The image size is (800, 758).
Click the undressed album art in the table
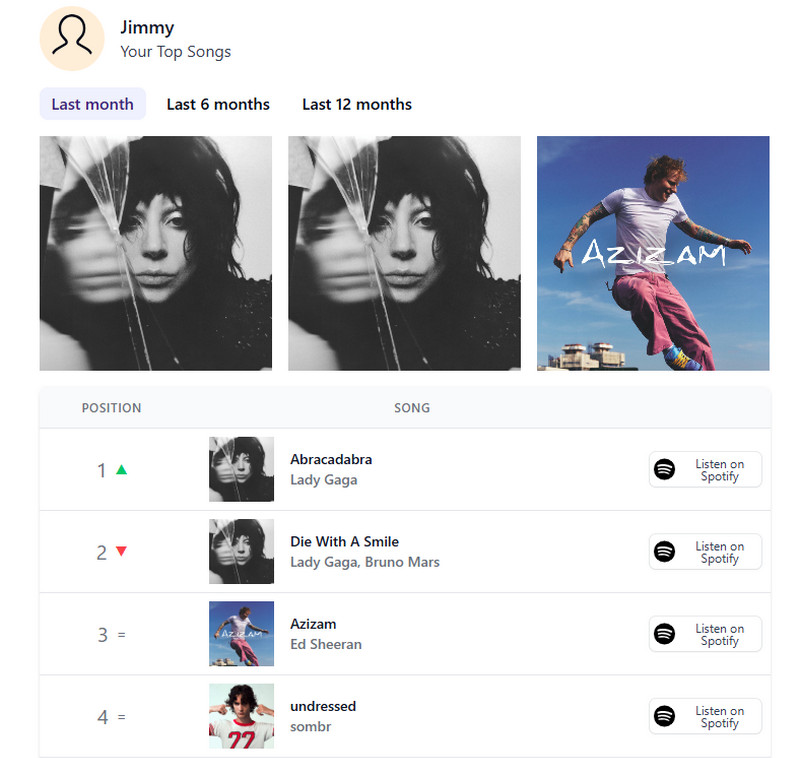pos(241,715)
